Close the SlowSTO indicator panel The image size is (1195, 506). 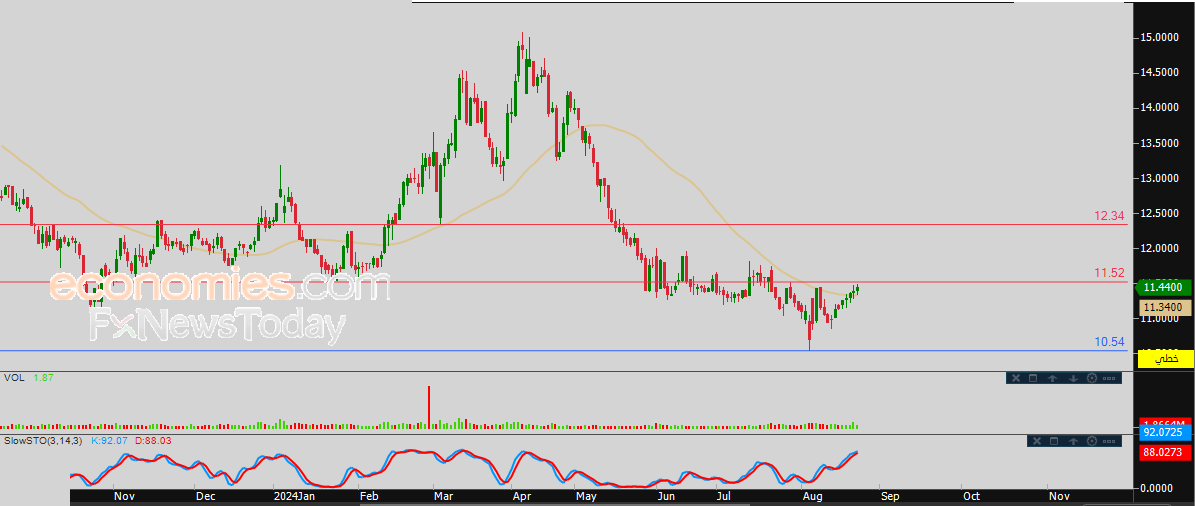click(1037, 441)
